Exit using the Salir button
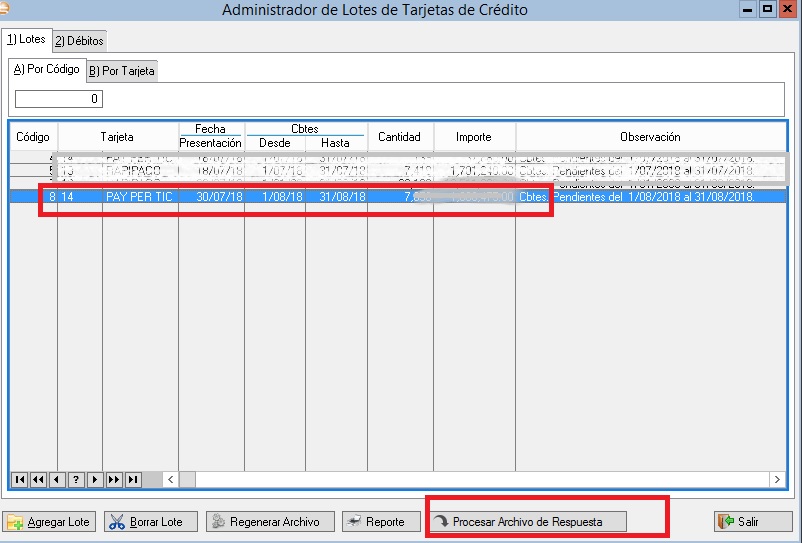 coord(753,522)
